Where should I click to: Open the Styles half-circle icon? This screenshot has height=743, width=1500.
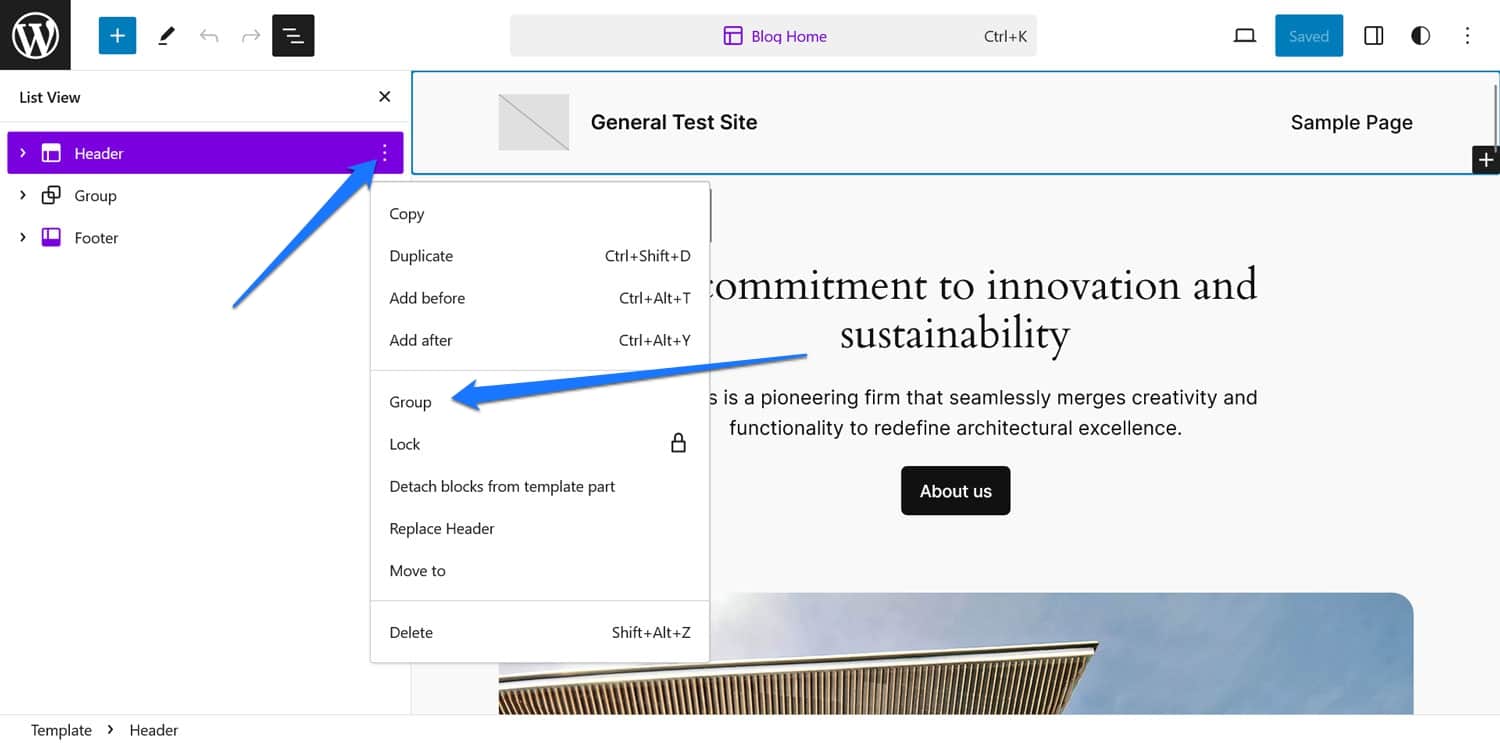pos(1420,36)
